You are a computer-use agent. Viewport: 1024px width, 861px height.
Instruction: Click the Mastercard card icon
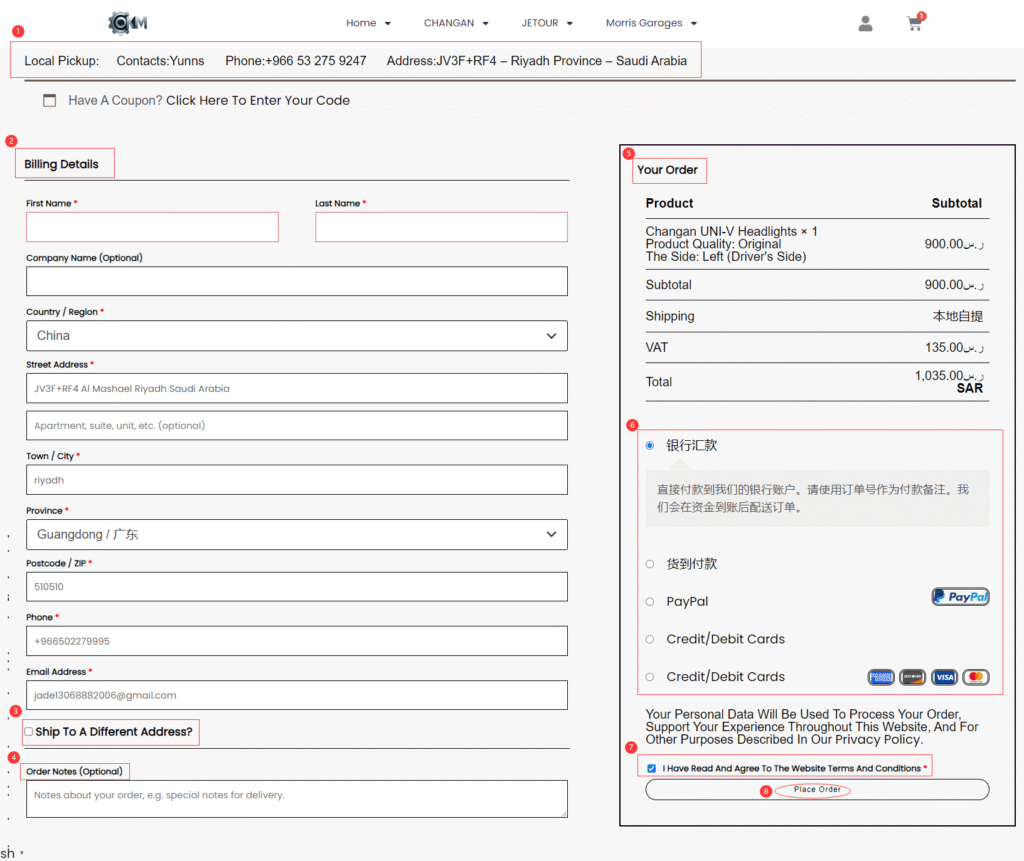976,677
